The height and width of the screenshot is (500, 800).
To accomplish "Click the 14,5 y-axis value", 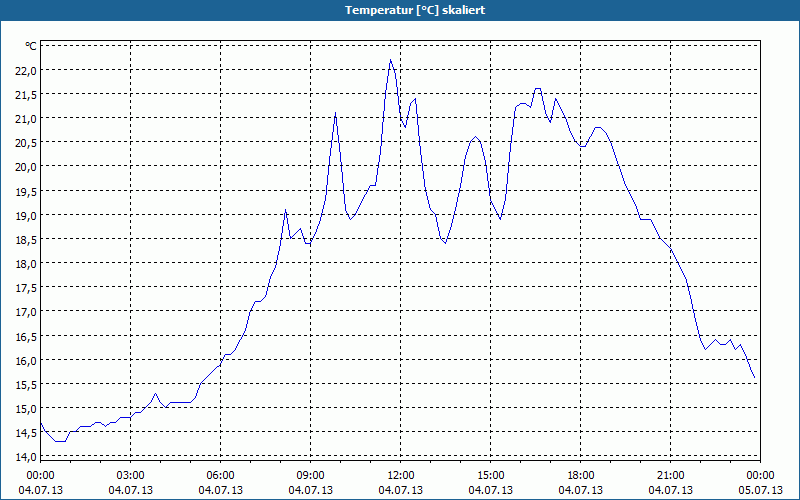I will (26, 433).
